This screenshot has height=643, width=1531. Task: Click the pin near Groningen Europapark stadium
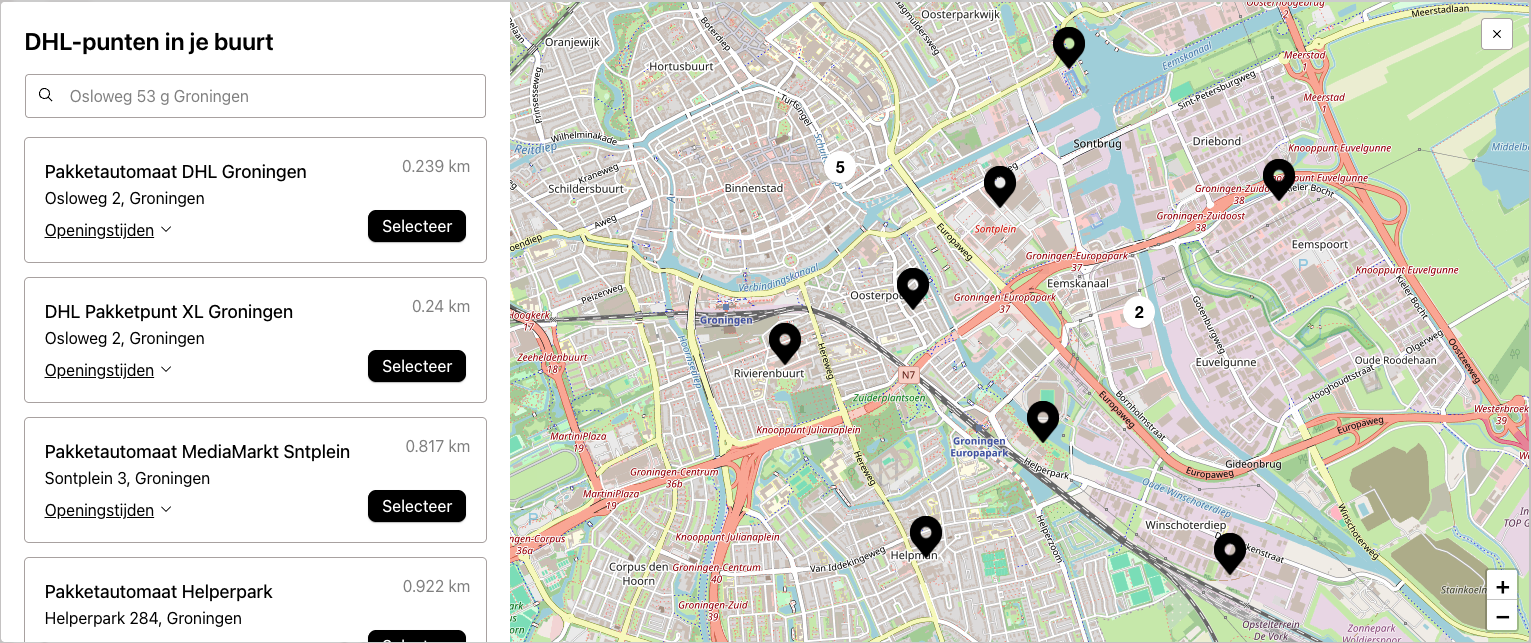click(x=1043, y=420)
